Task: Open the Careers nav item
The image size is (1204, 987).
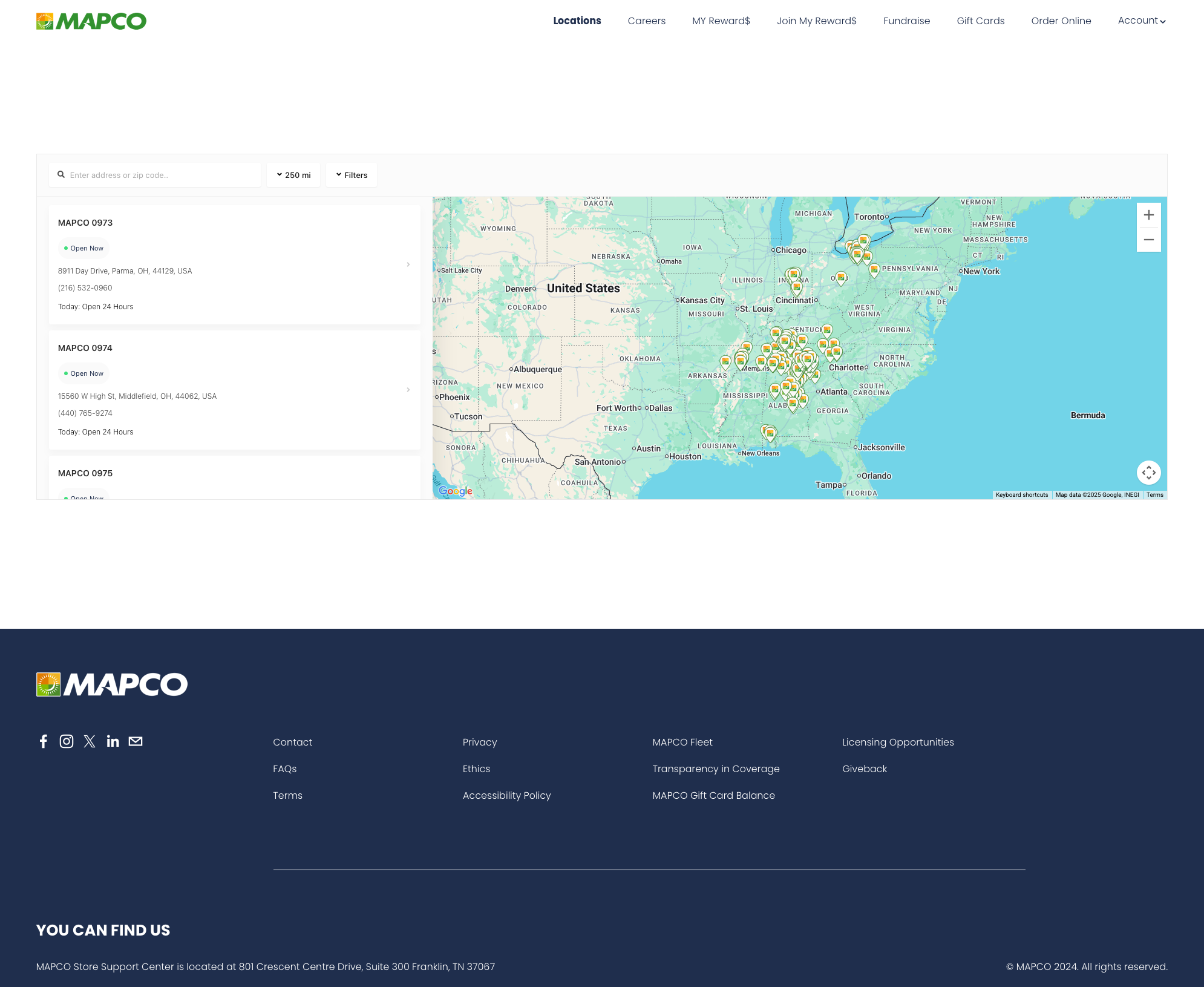Action: point(646,21)
